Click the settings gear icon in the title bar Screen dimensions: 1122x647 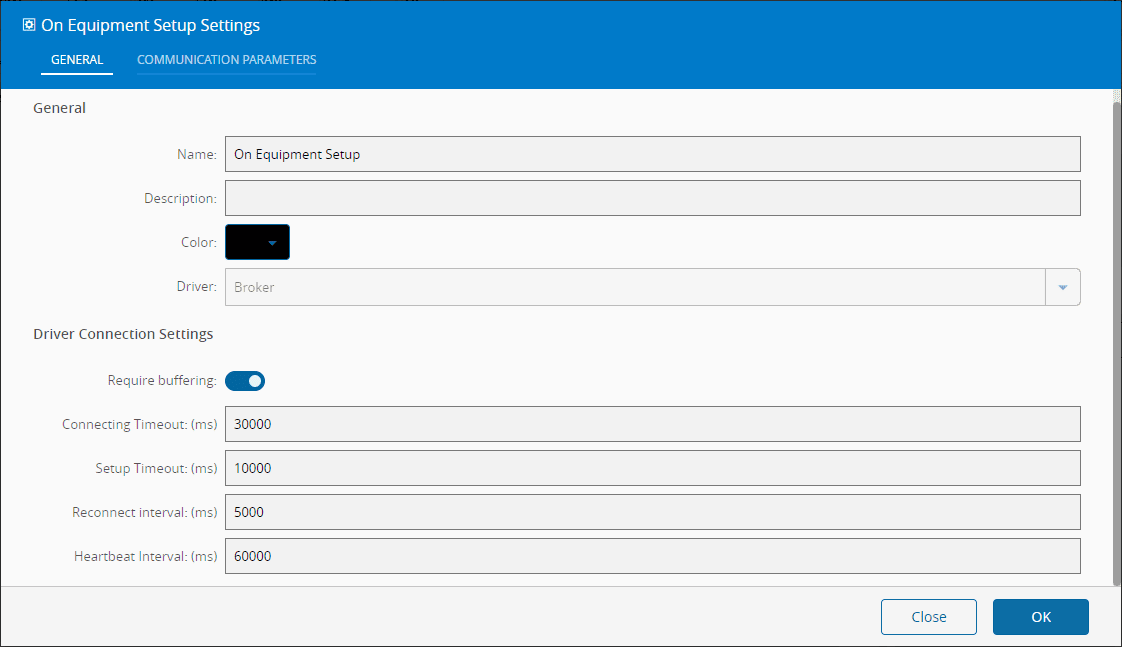point(29,24)
